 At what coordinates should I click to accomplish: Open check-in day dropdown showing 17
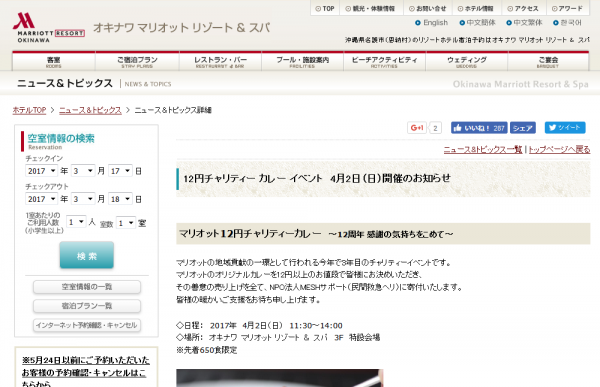click(x=120, y=171)
